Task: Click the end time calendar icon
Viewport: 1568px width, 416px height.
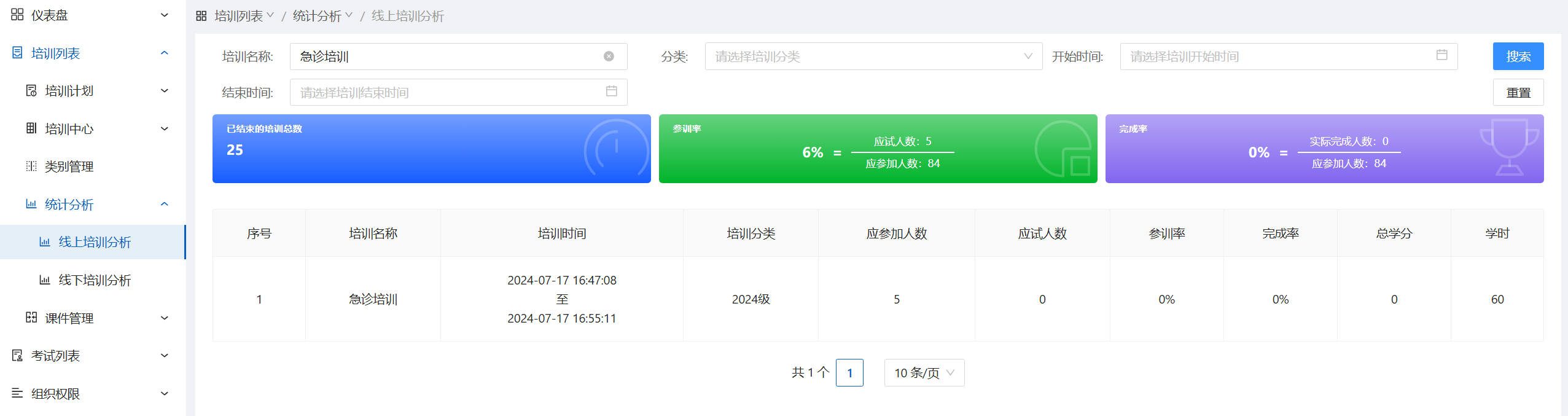Action: tap(611, 92)
